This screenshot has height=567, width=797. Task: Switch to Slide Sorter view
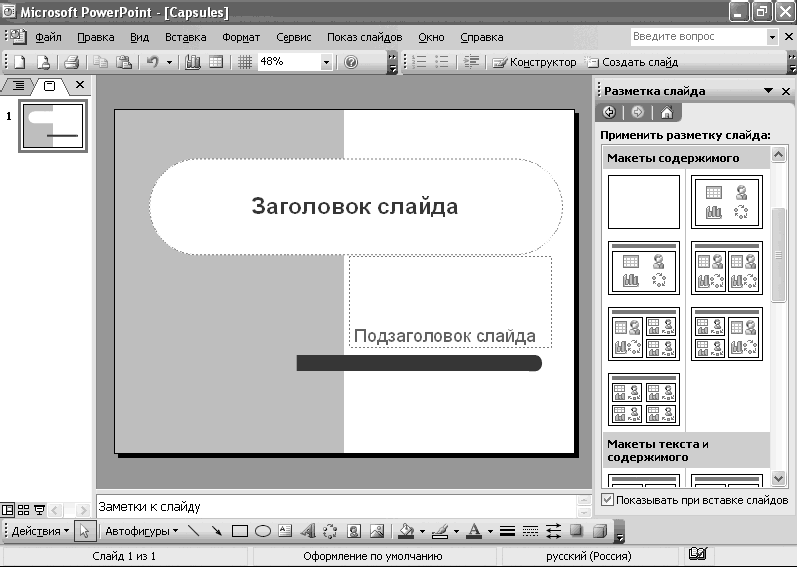[x=23, y=509]
